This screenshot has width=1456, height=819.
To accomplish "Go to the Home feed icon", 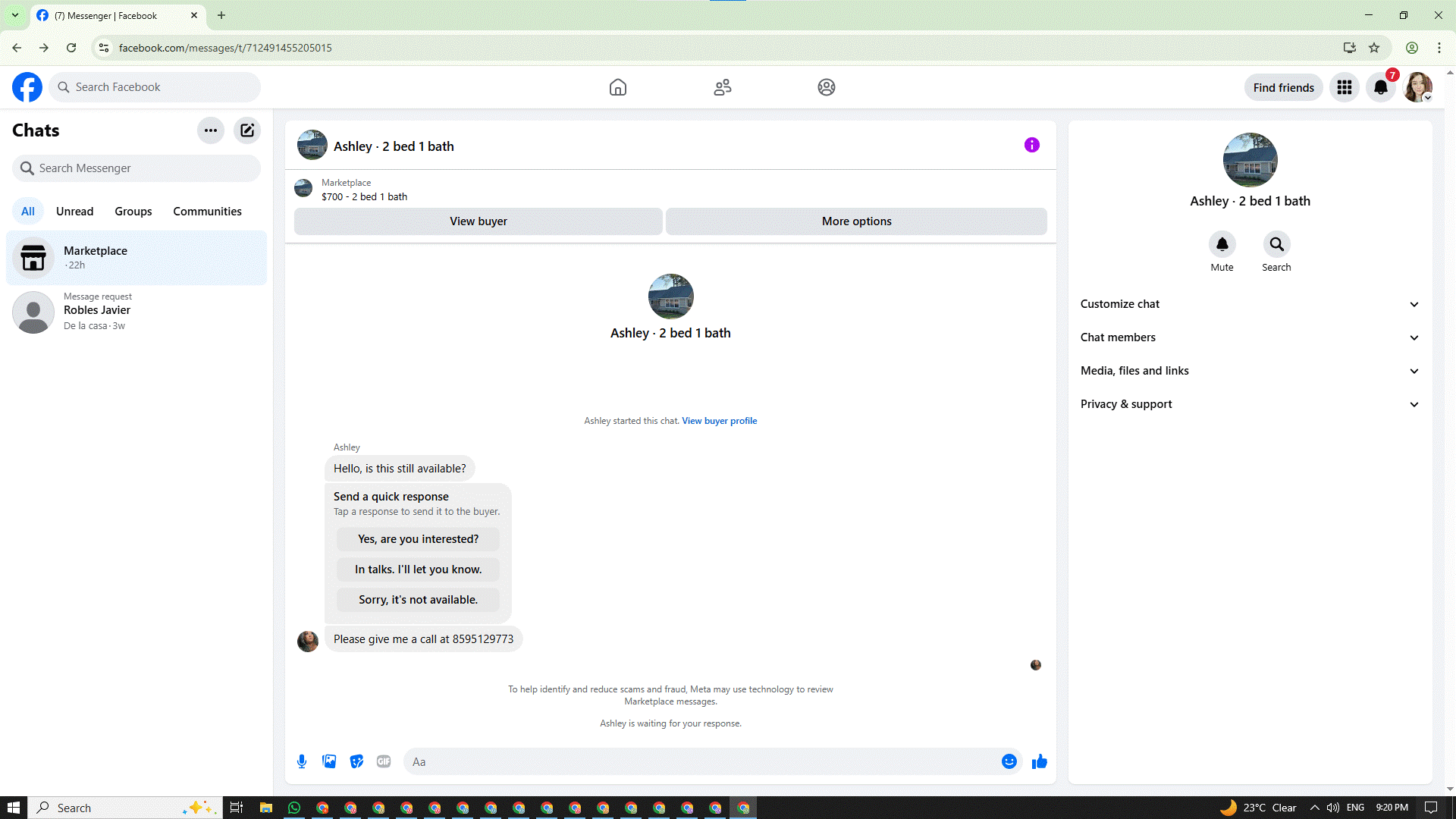I will tap(618, 87).
